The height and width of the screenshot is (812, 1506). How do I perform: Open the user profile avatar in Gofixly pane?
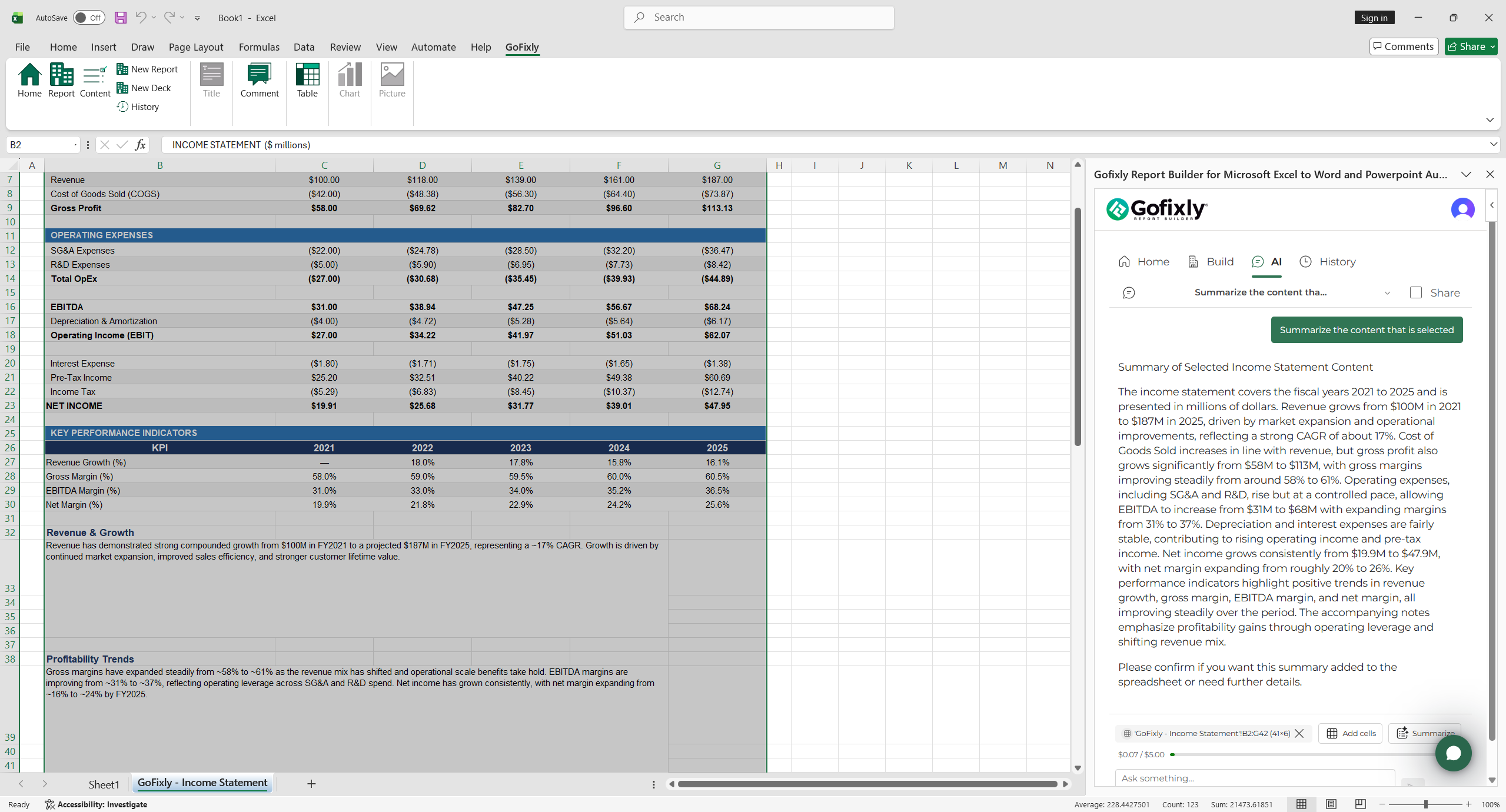point(1462,209)
